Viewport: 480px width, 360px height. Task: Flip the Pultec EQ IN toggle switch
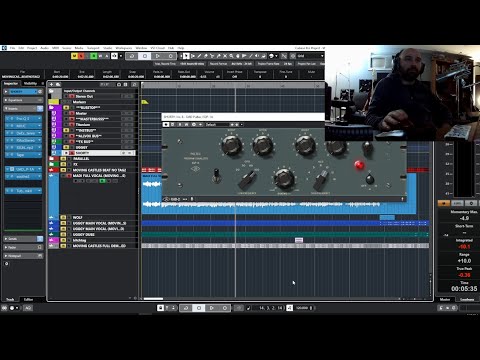pos(216,175)
